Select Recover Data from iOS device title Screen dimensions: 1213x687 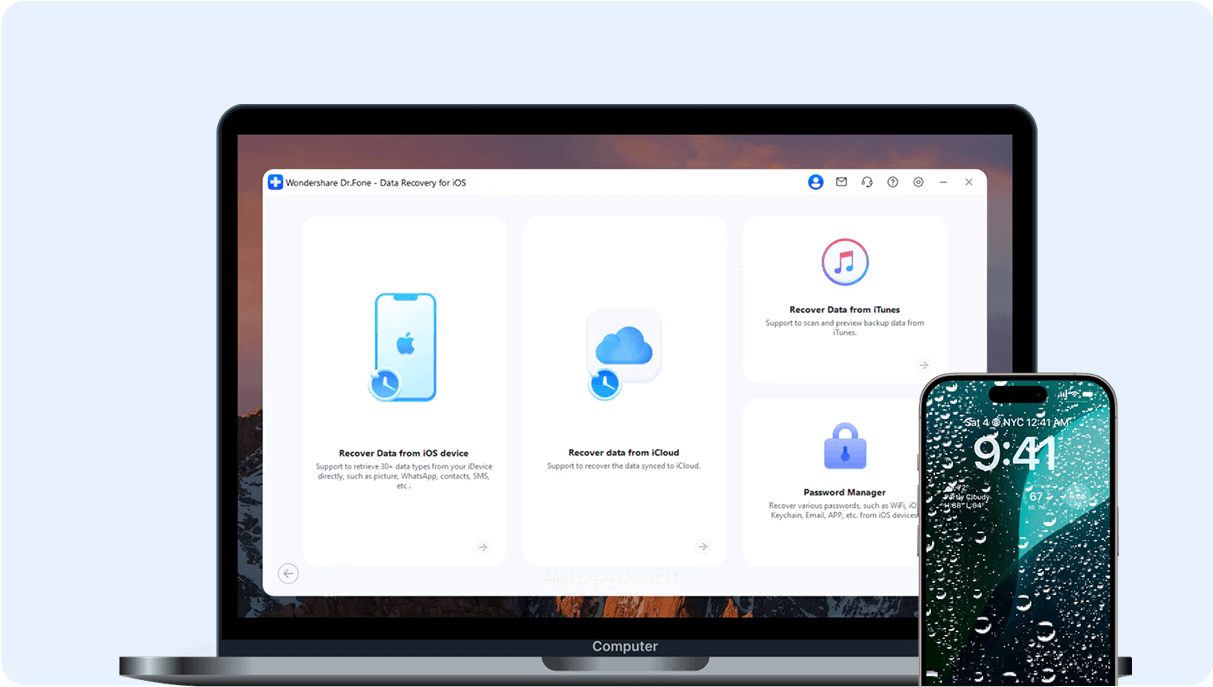click(x=404, y=453)
